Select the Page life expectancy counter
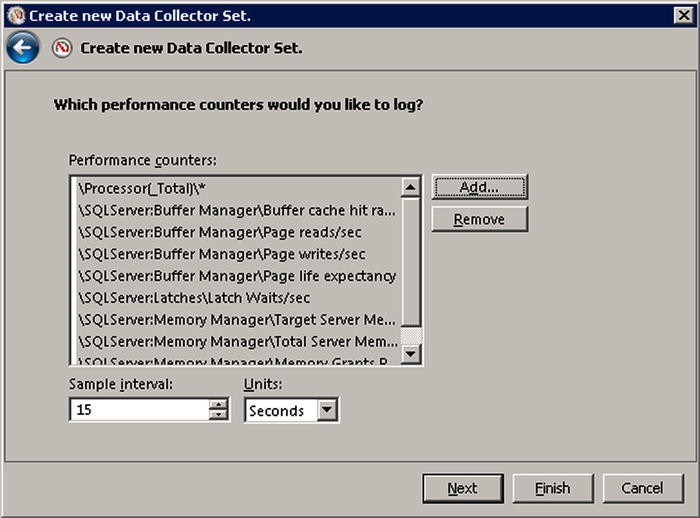Image resolution: width=700 pixels, height=518 pixels. pyautogui.click(x=238, y=276)
